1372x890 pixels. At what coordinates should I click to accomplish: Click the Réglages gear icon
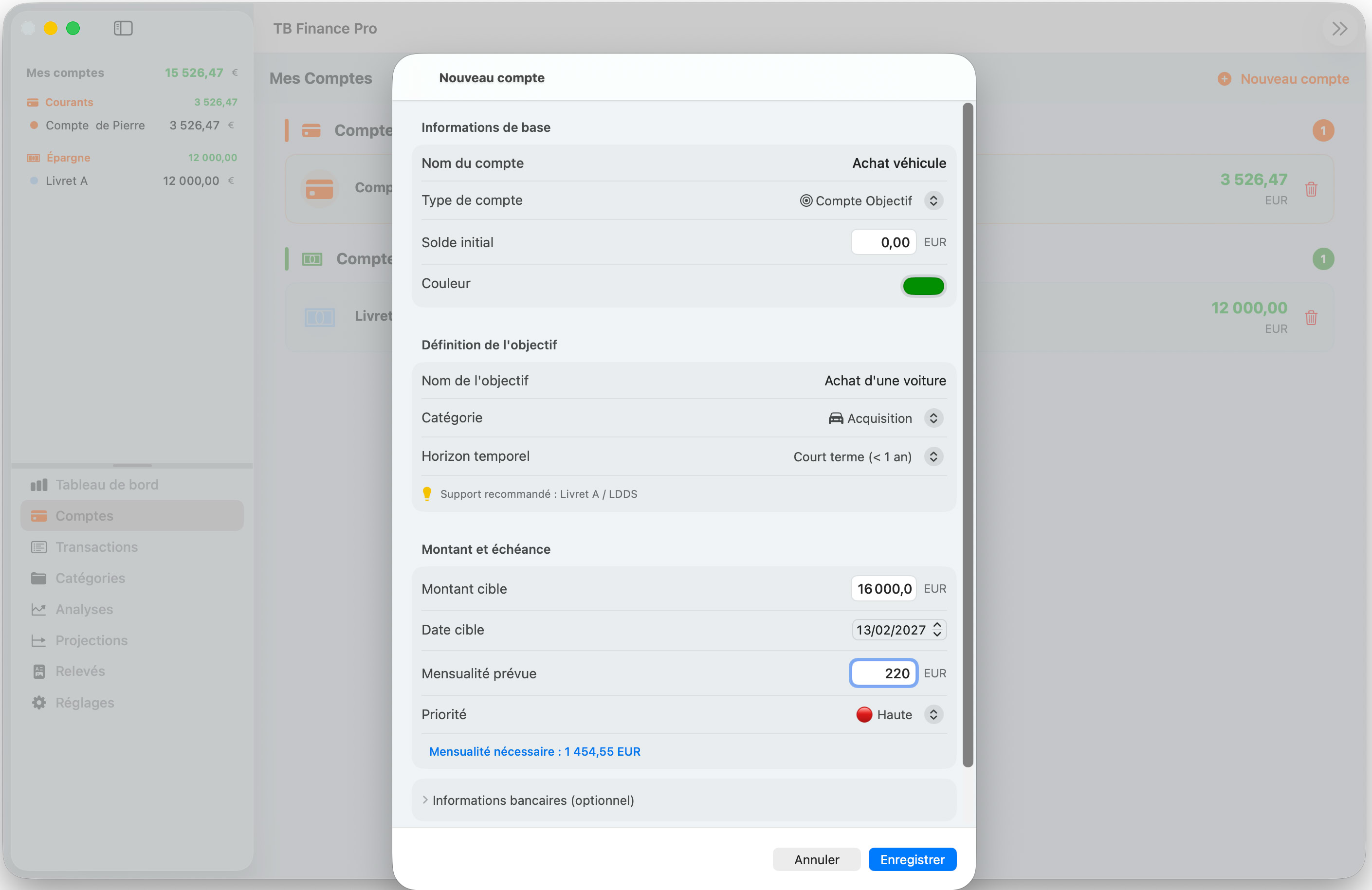click(x=38, y=702)
